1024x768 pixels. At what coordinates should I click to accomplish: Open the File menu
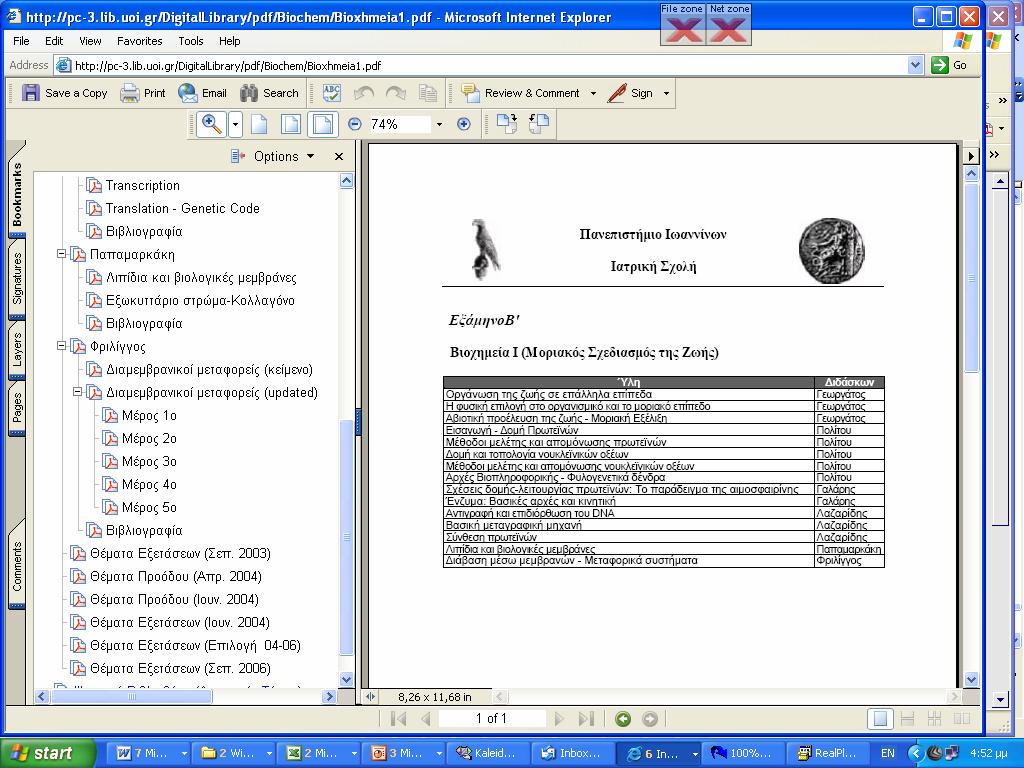click(21, 41)
